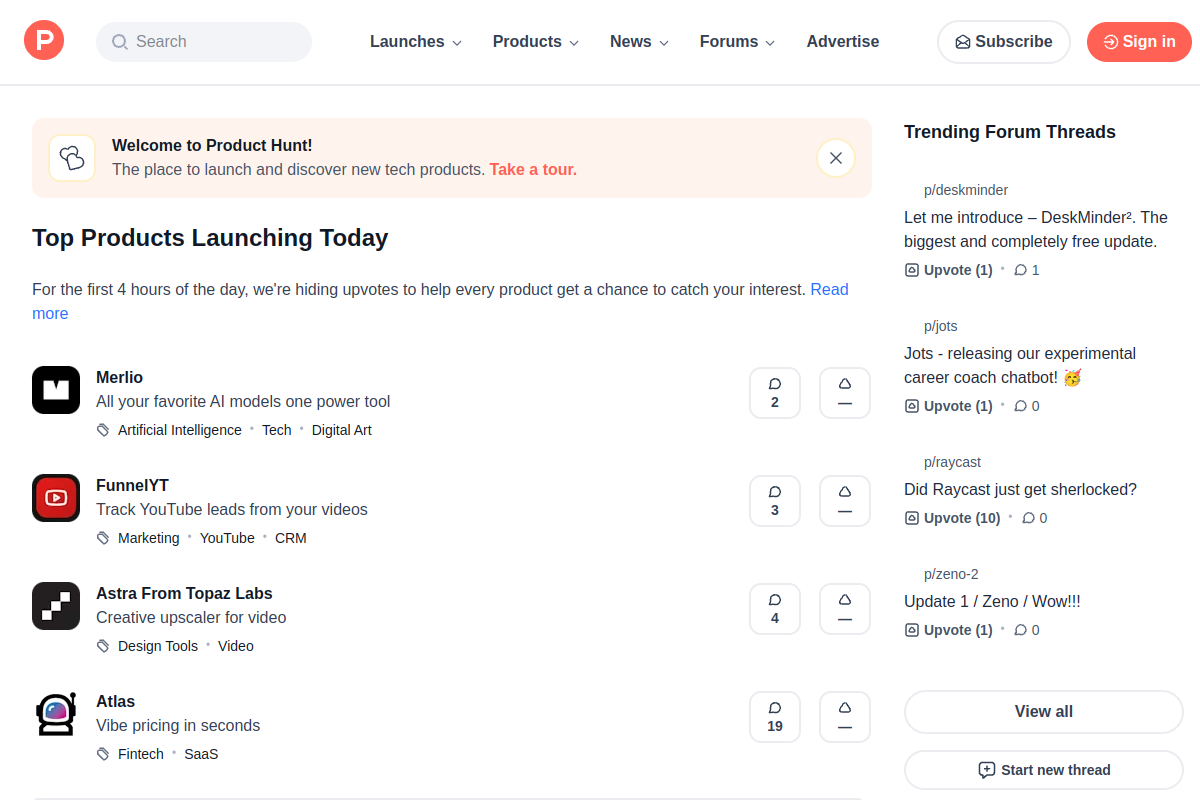
Task: Select the Design Tools tag under Astra
Action: [158, 646]
